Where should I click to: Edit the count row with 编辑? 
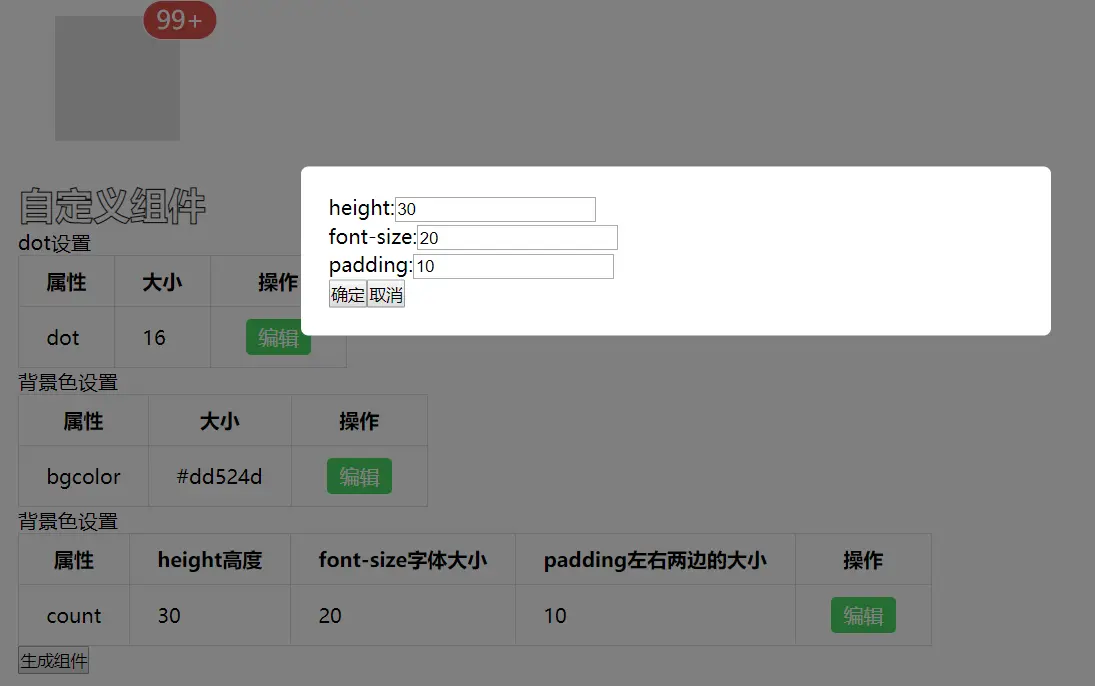click(863, 615)
